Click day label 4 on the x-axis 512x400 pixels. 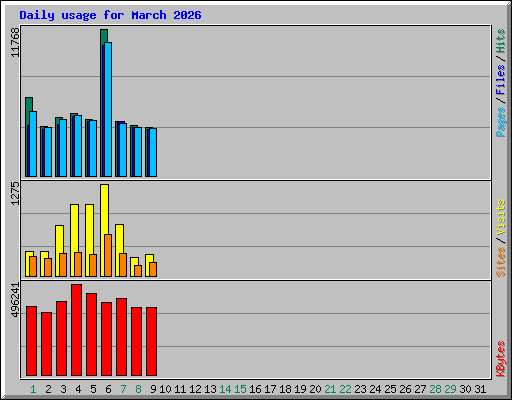[78, 389]
